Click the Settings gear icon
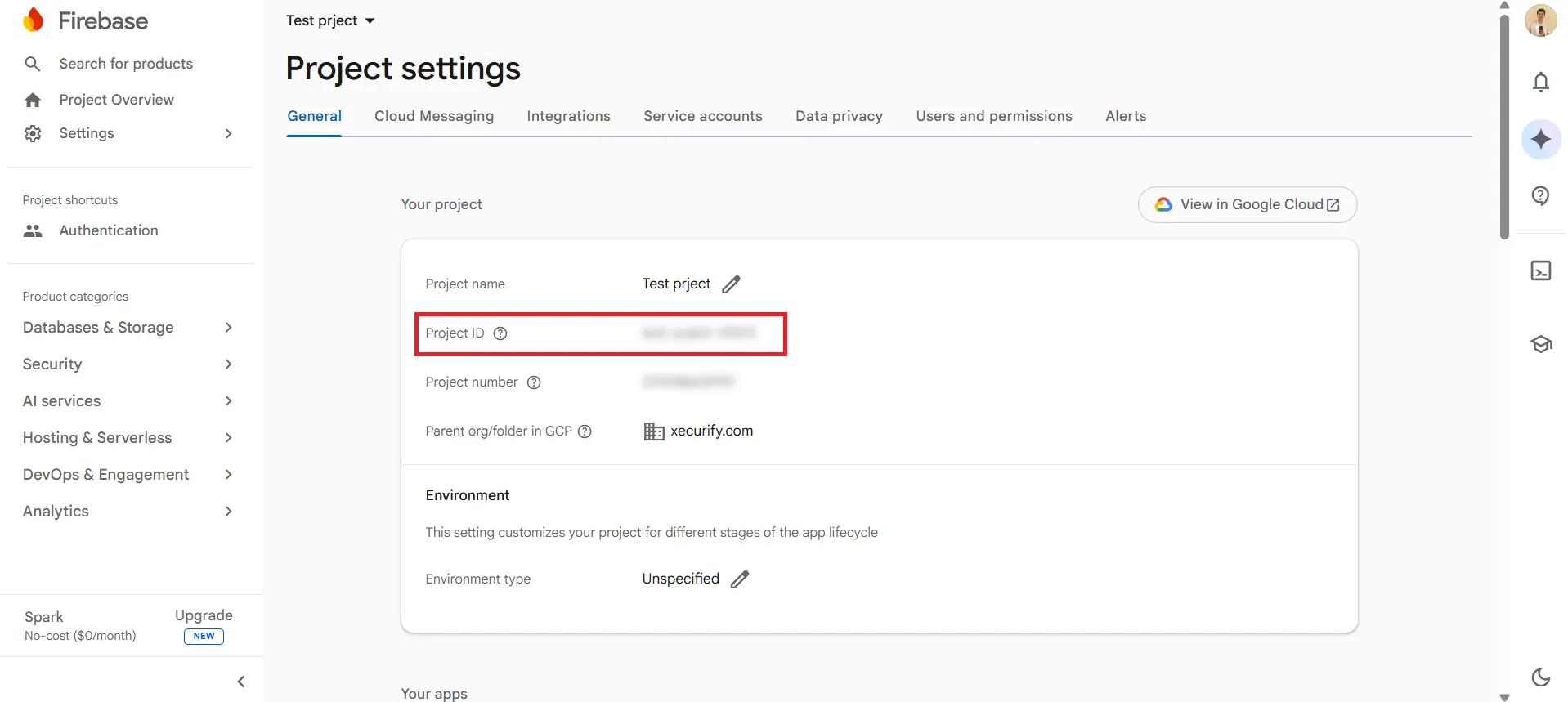 pos(33,133)
